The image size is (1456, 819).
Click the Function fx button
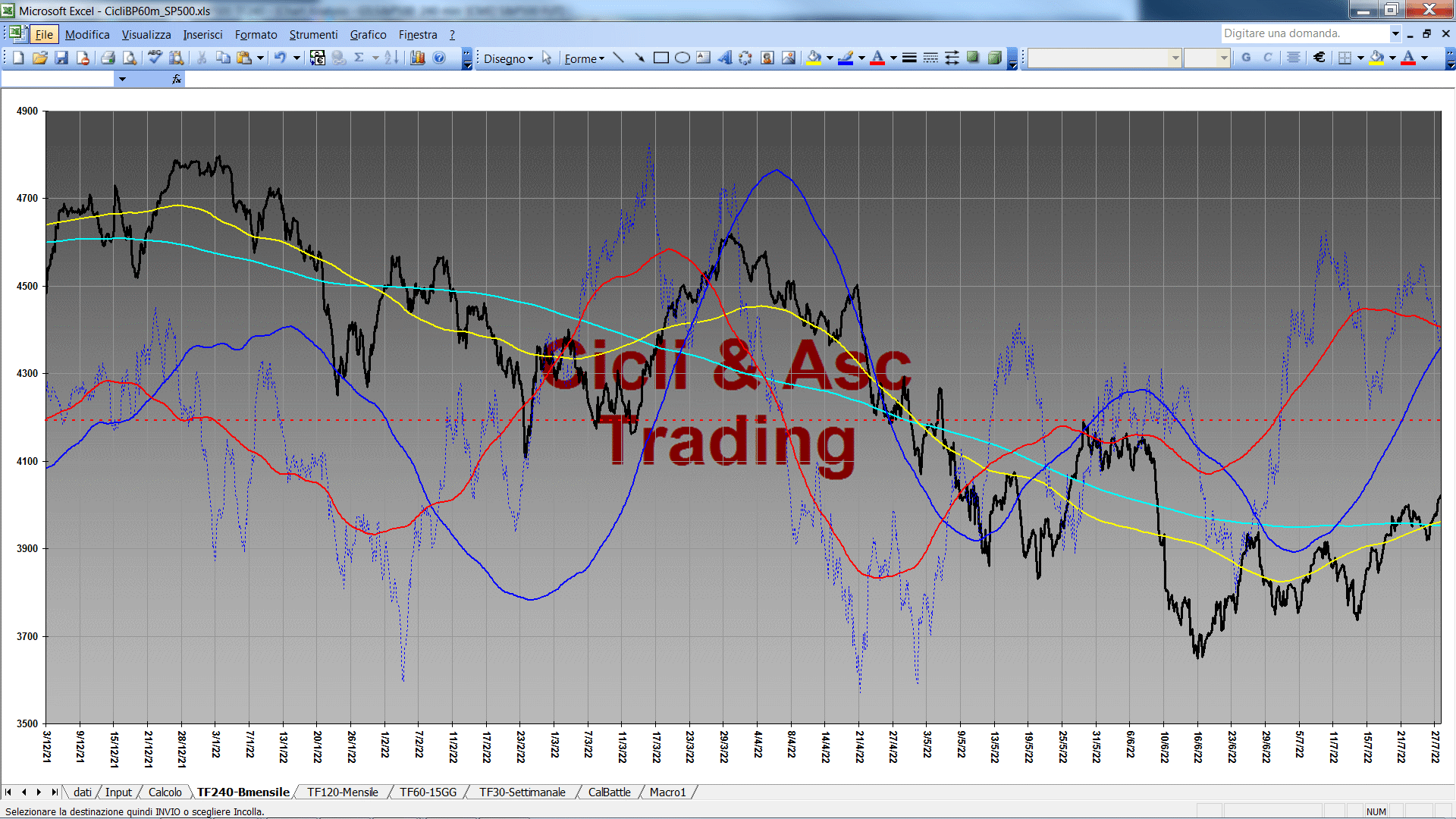(x=177, y=79)
